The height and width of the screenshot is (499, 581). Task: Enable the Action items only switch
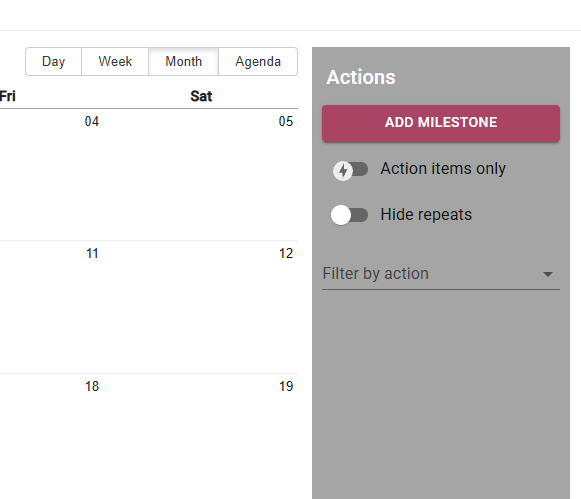[350, 170]
